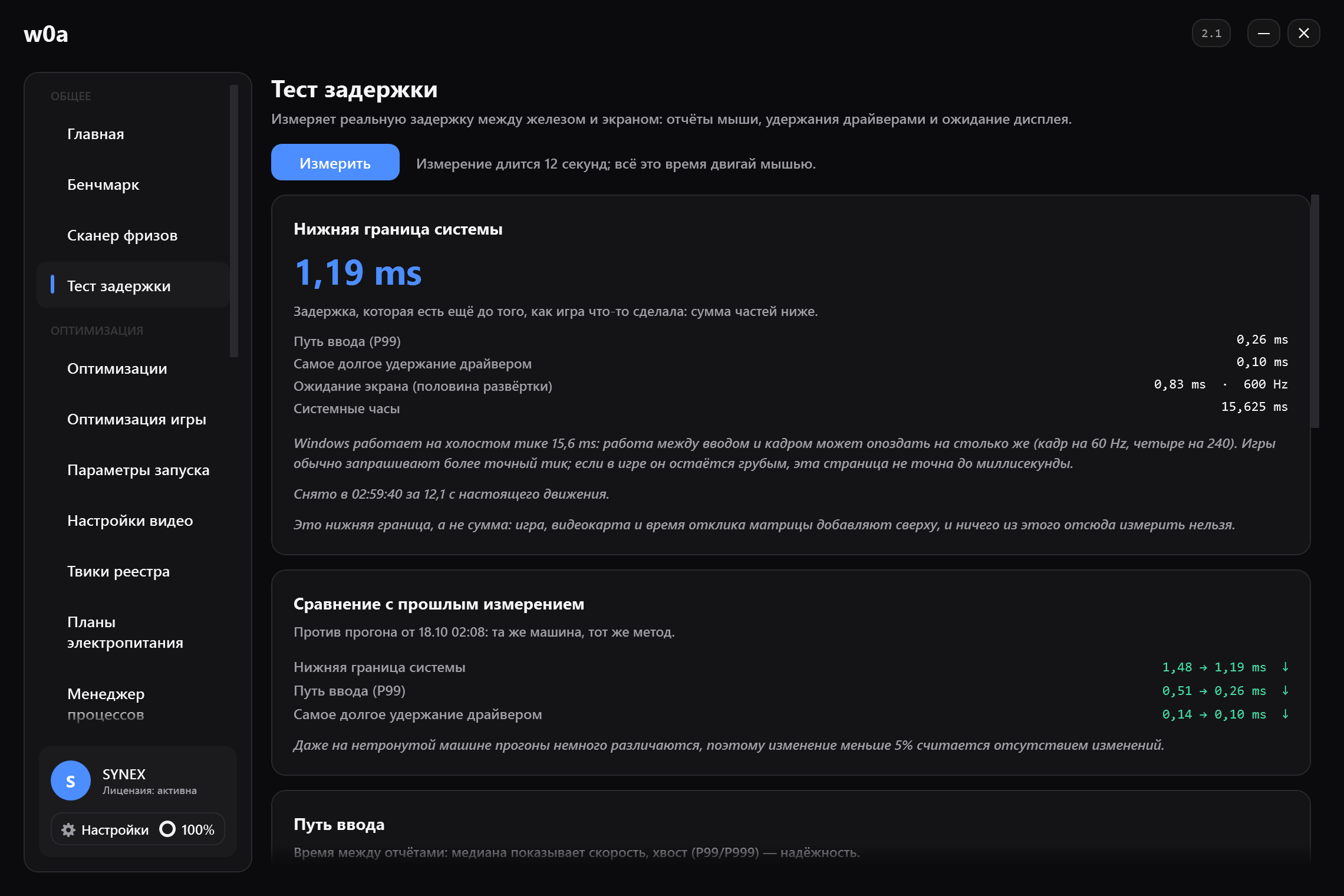Click Сравнение с прошлым измерением heading
Image resolution: width=1344 pixels, height=896 pixels.
tap(439, 604)
